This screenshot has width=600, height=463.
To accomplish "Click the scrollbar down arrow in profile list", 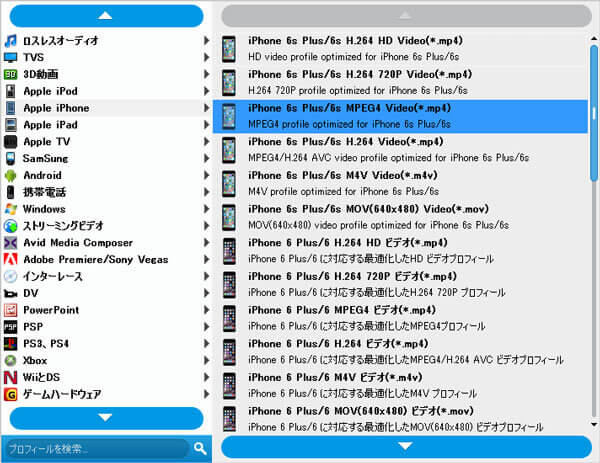I will 594,424.
